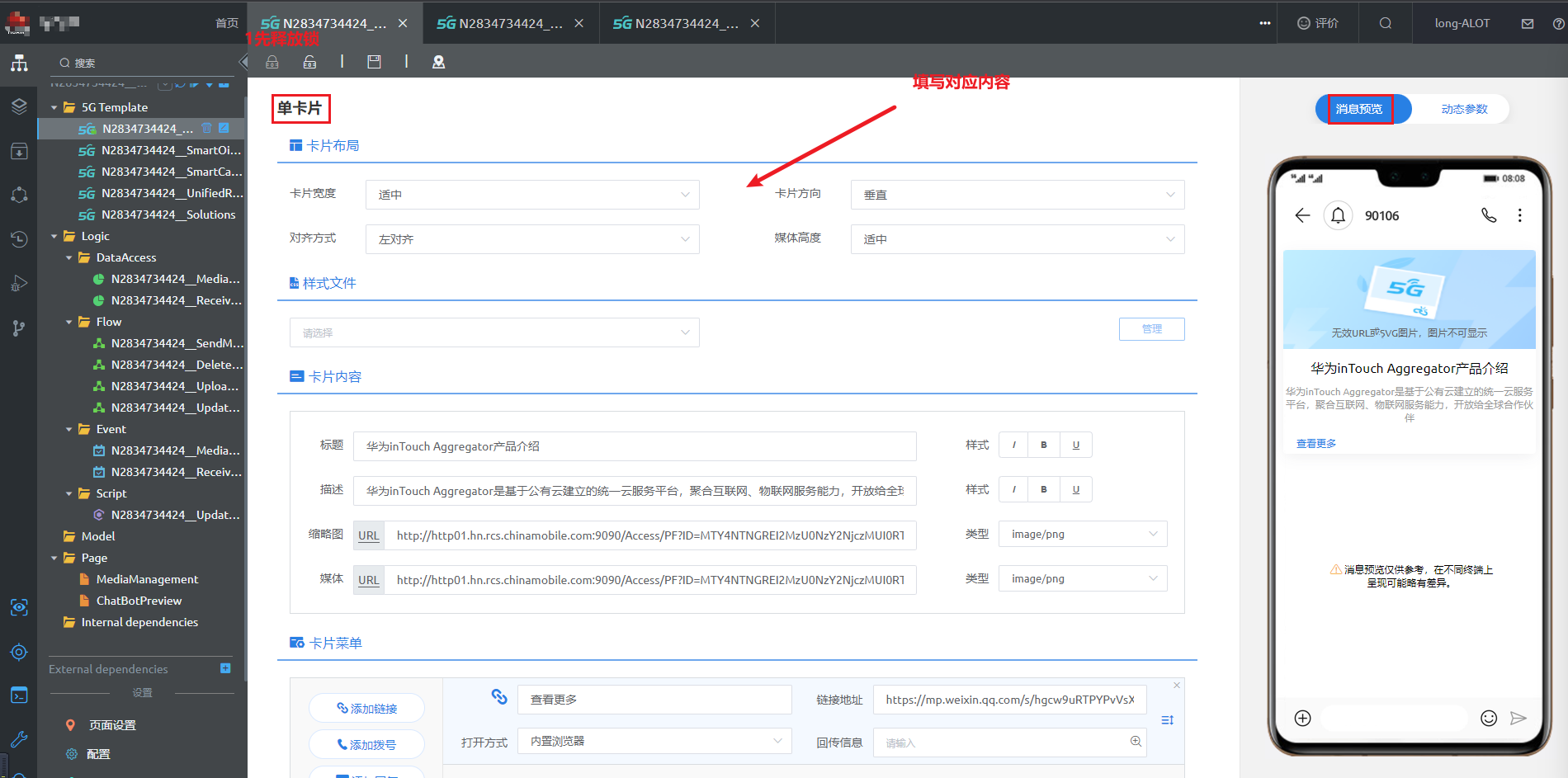Viewport: 1568px width, 778px height.
Task: Toggle underline style for the 标题 field
Action: coord(1076,445)
